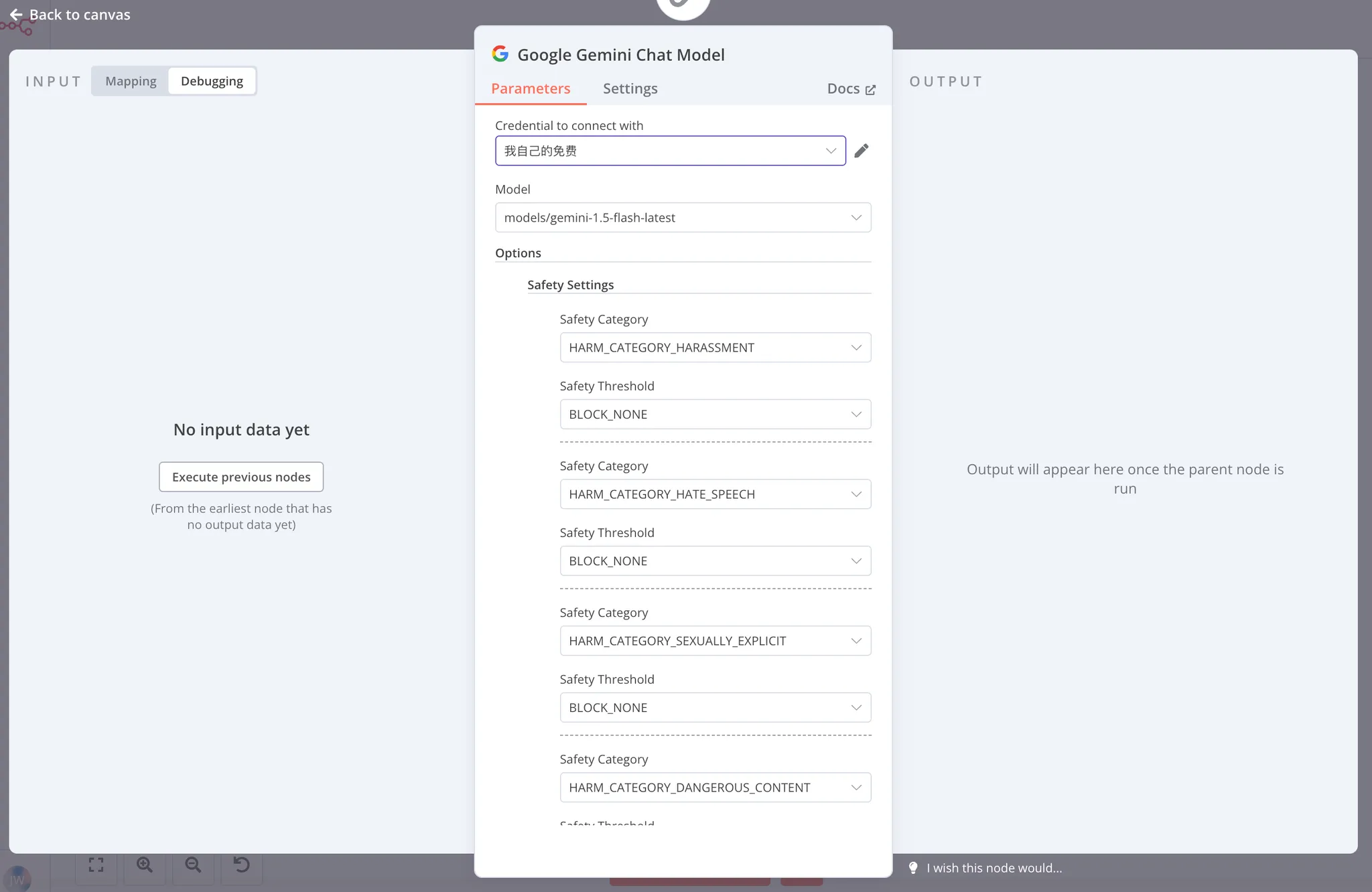Viewport: 1372px width, 892px height.
Task: Click the reset zoom icon
Action: pyautogui.click(x=241, y=865)
